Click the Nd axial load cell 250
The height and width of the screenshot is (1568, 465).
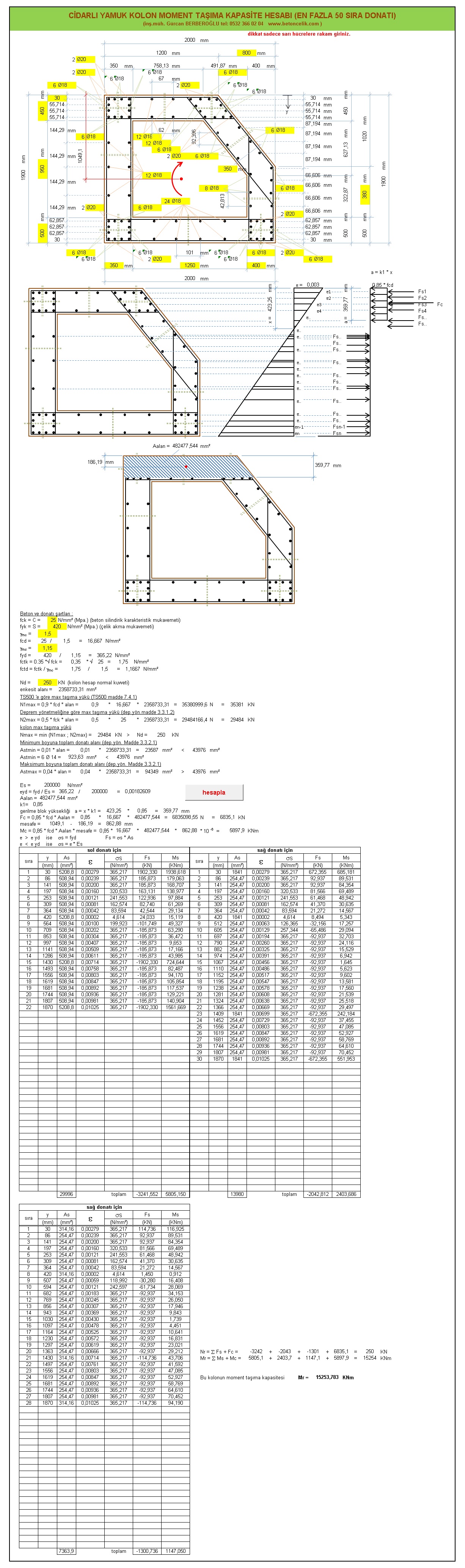coord(47,682)
